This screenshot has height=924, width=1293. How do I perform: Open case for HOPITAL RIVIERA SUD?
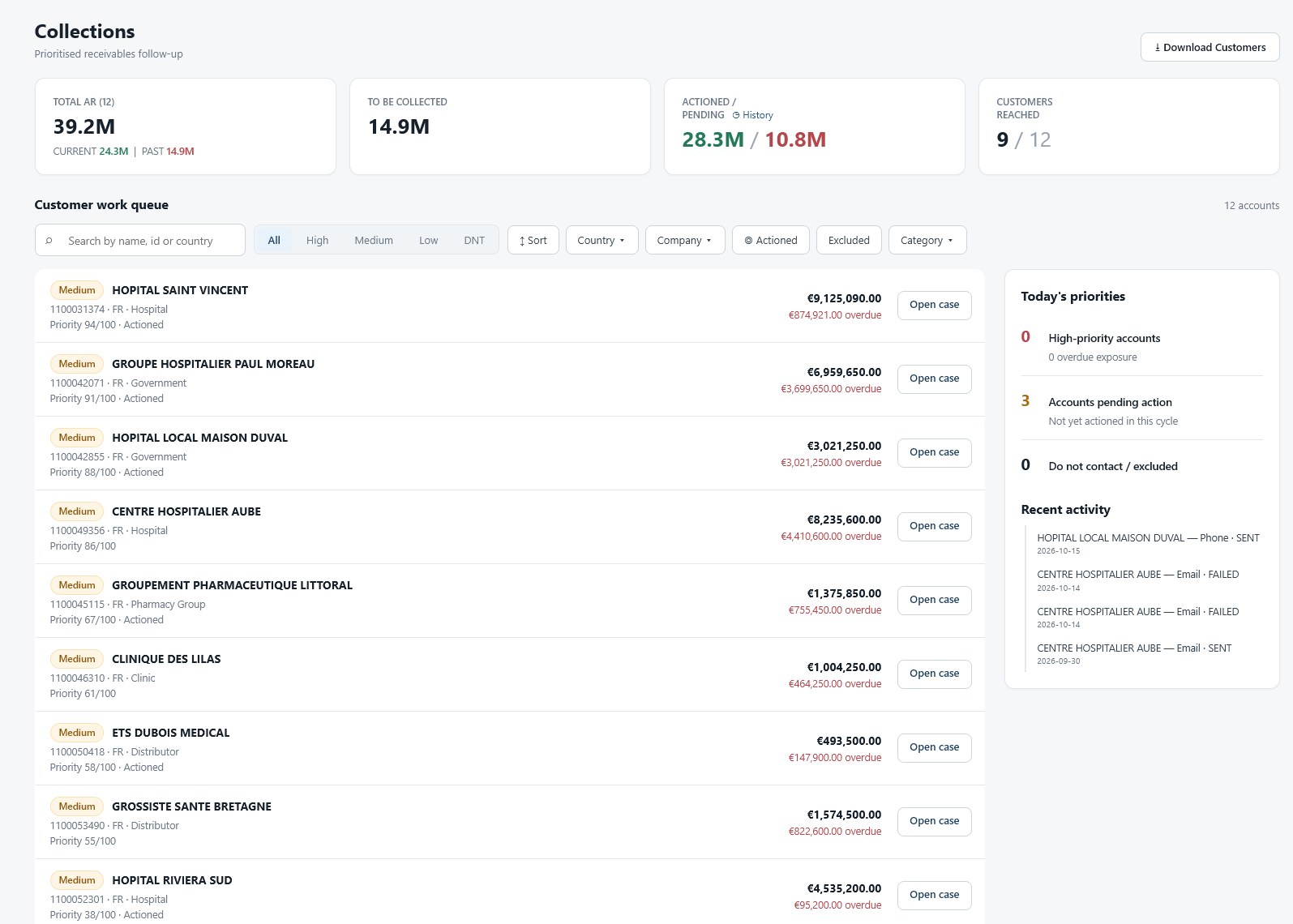point(934,895)
